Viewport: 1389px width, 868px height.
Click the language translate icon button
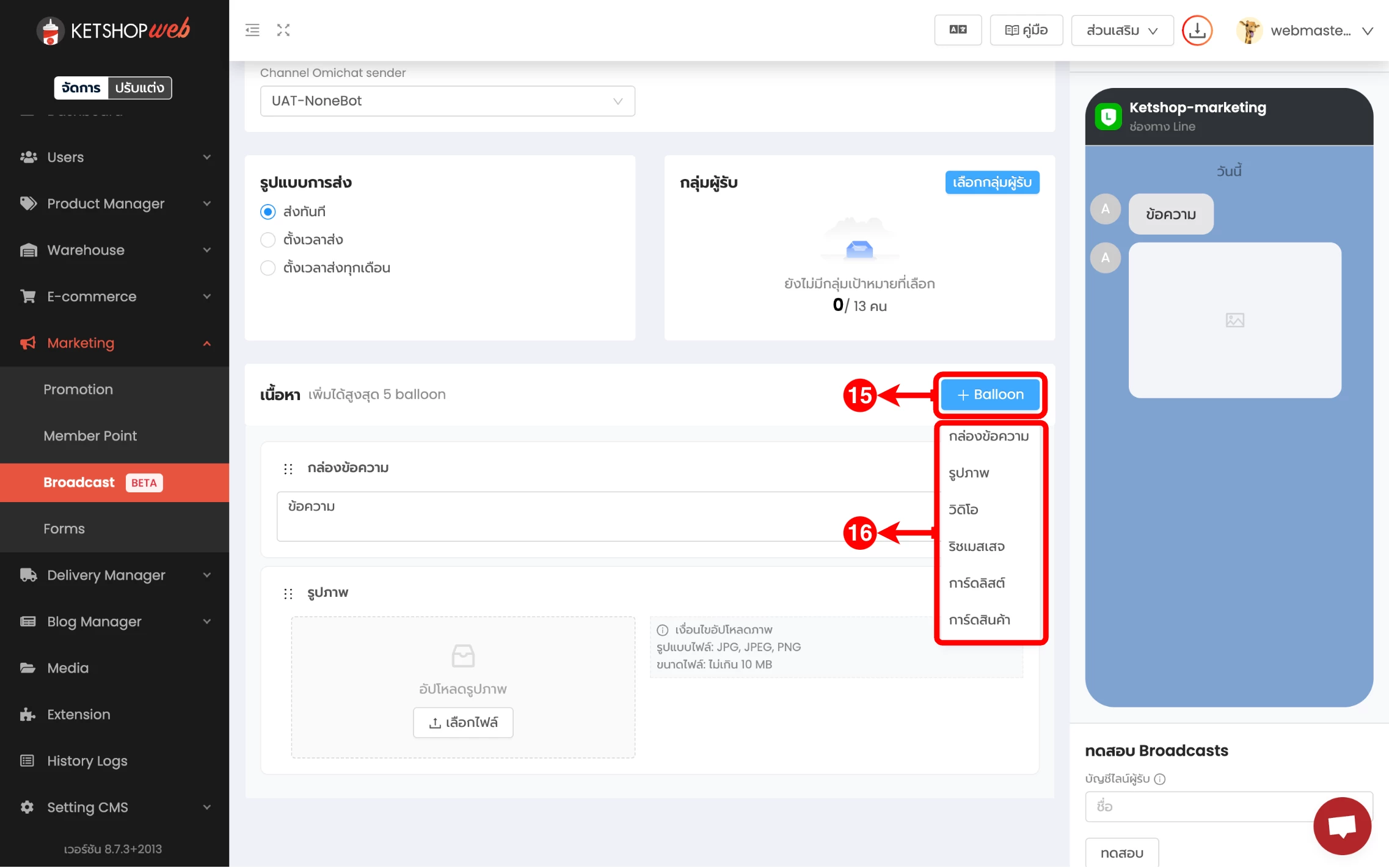[957, 30]
